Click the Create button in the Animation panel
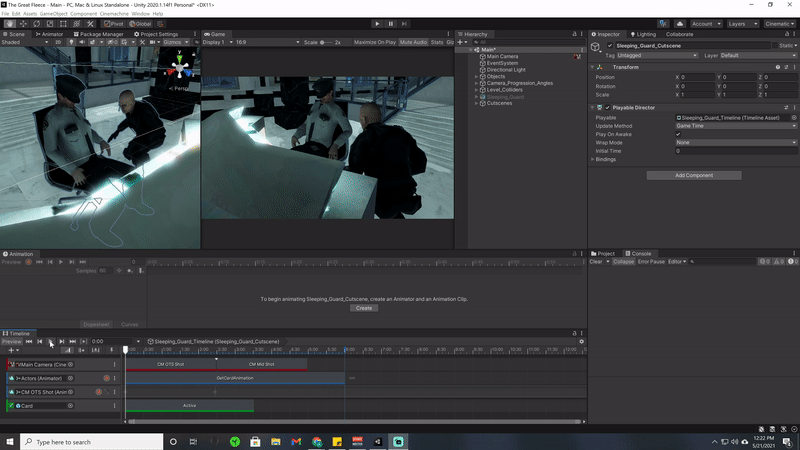This screenshot has height=450, width=800. [363, 308]
